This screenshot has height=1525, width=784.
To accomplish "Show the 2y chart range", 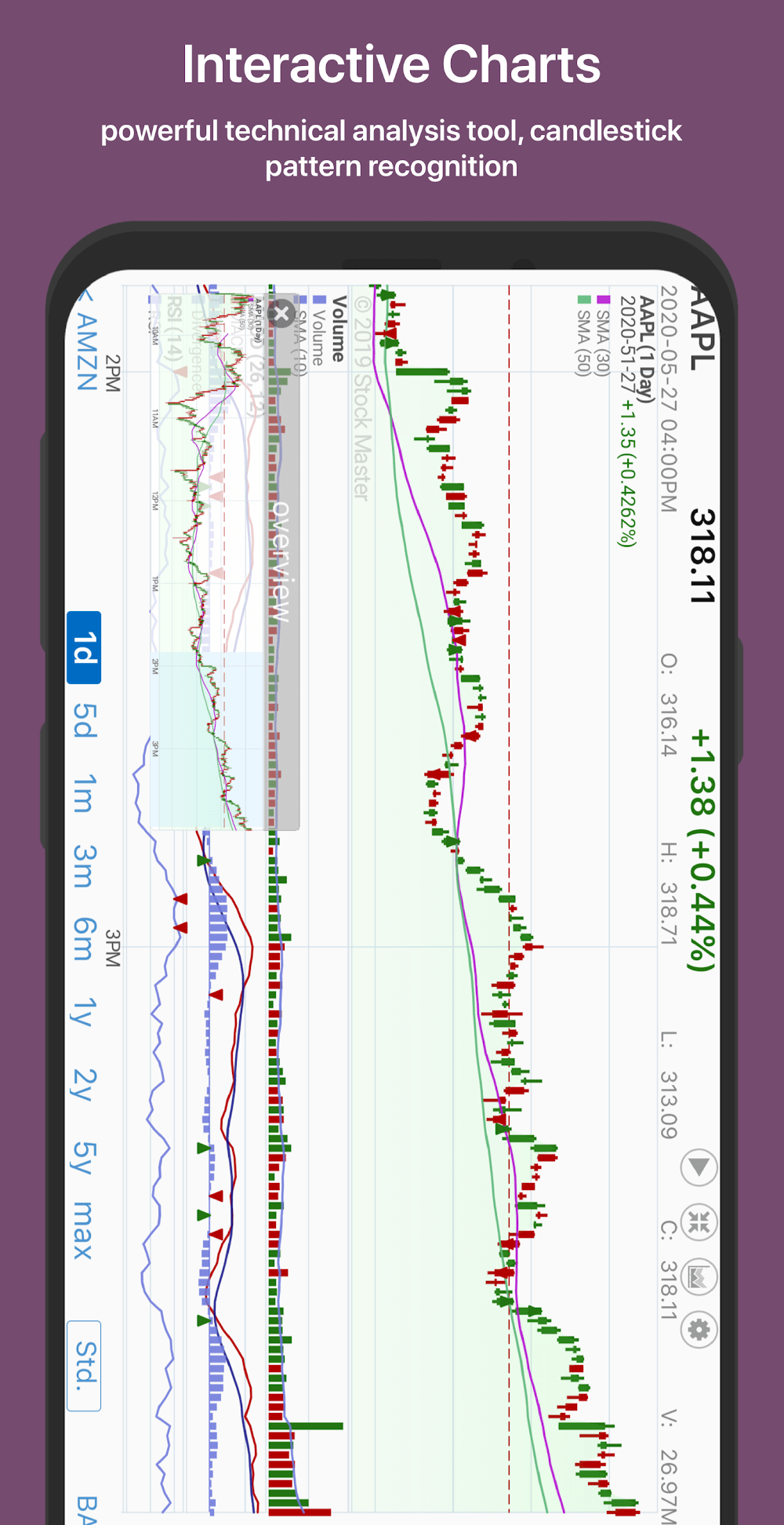I will coord(84,1085).
